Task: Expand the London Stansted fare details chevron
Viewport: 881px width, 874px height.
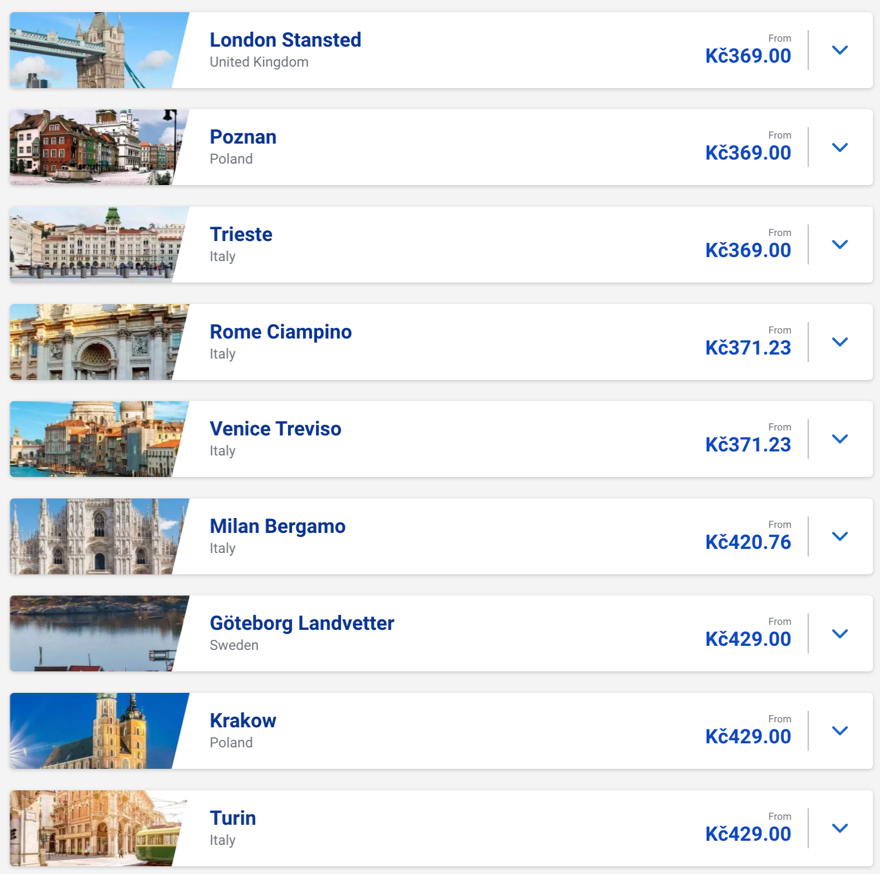Action: click(x=839, y=49)
